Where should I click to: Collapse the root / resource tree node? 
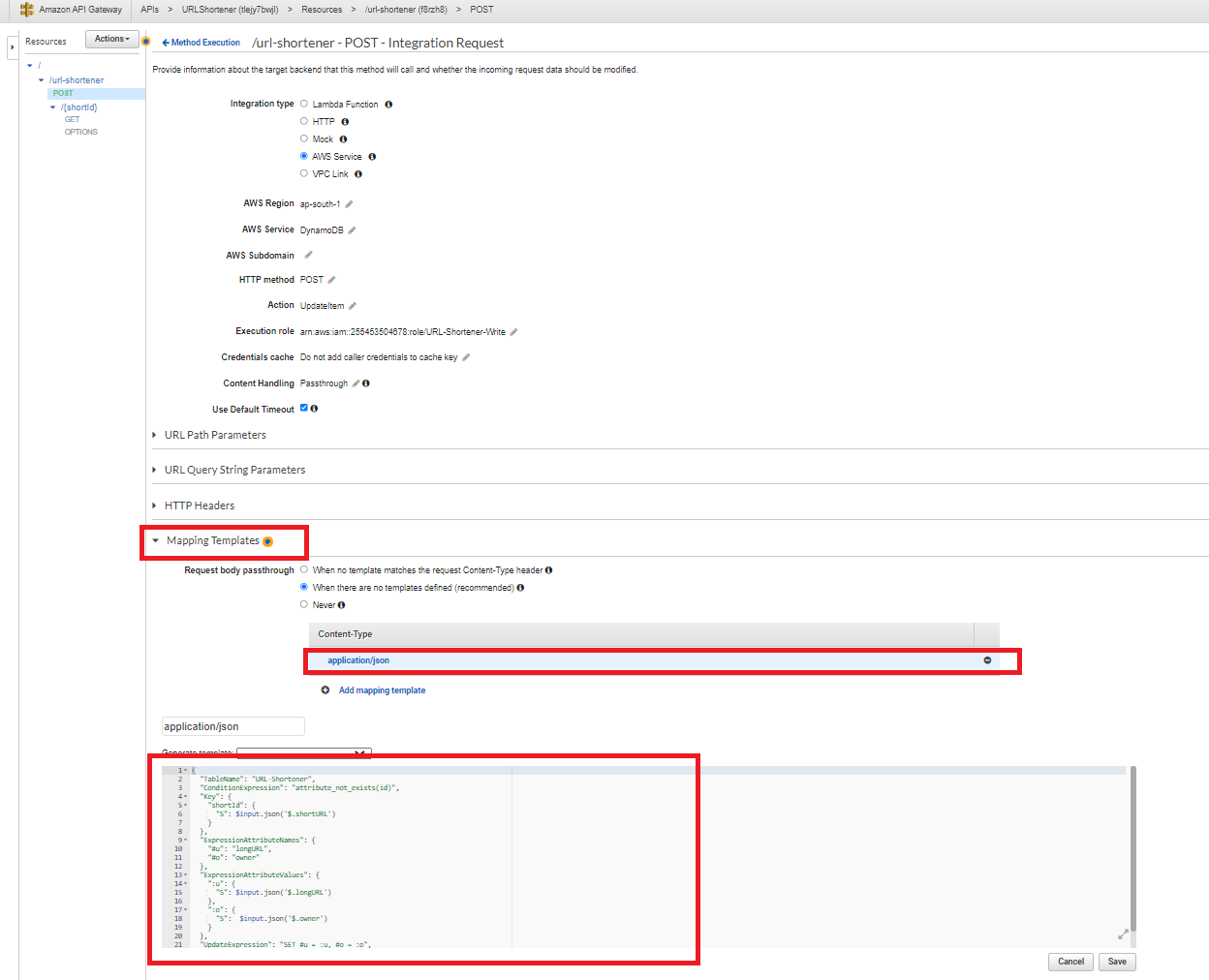tap(30, 66)
